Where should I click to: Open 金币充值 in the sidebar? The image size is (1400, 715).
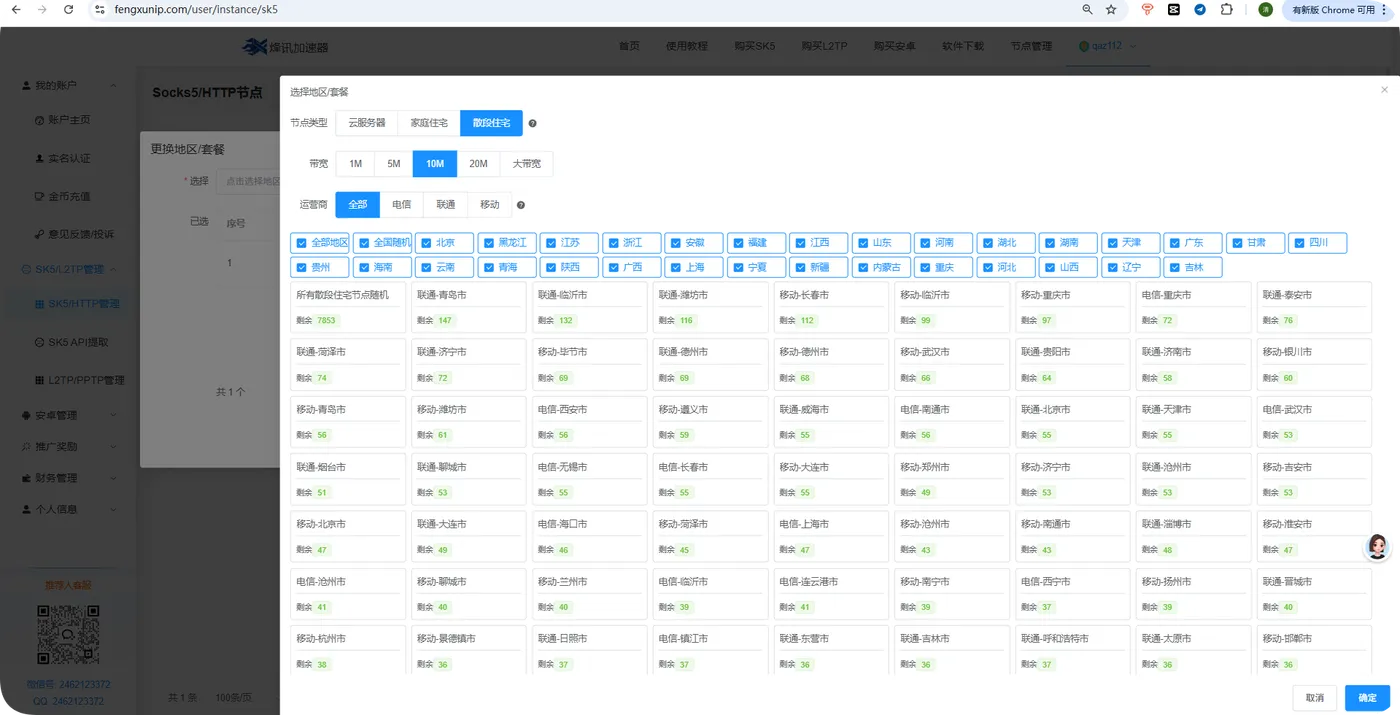coord(70,196)
